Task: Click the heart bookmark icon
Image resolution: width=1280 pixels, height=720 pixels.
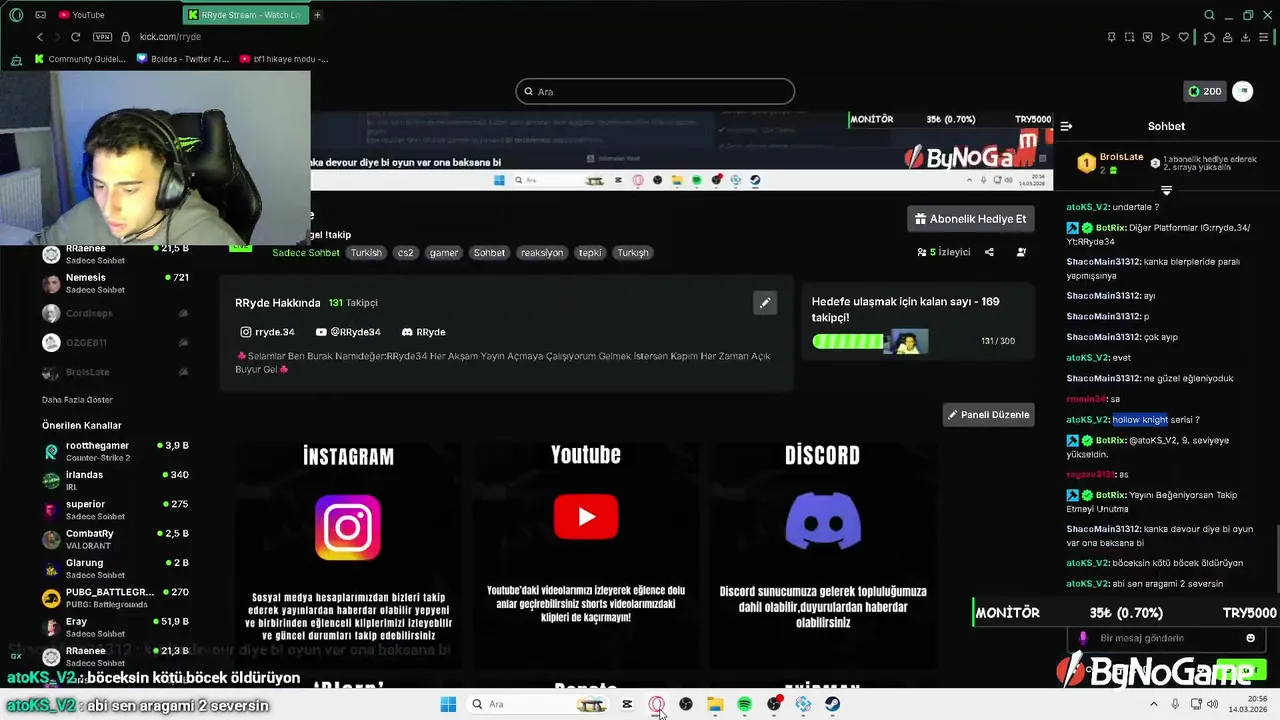Action: pyautogui.click(x=1184, y=37)
